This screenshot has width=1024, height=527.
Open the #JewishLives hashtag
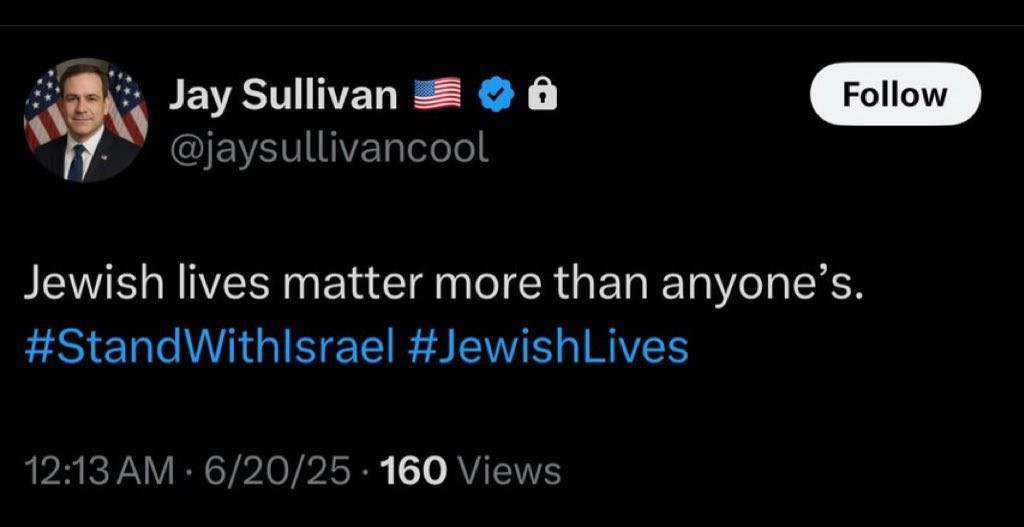(x=549, y=346)
